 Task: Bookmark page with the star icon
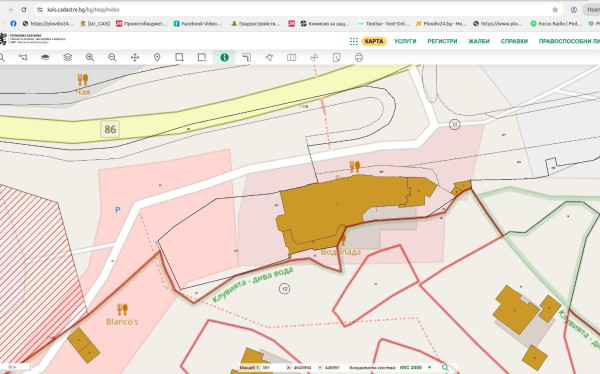point(555,10)
